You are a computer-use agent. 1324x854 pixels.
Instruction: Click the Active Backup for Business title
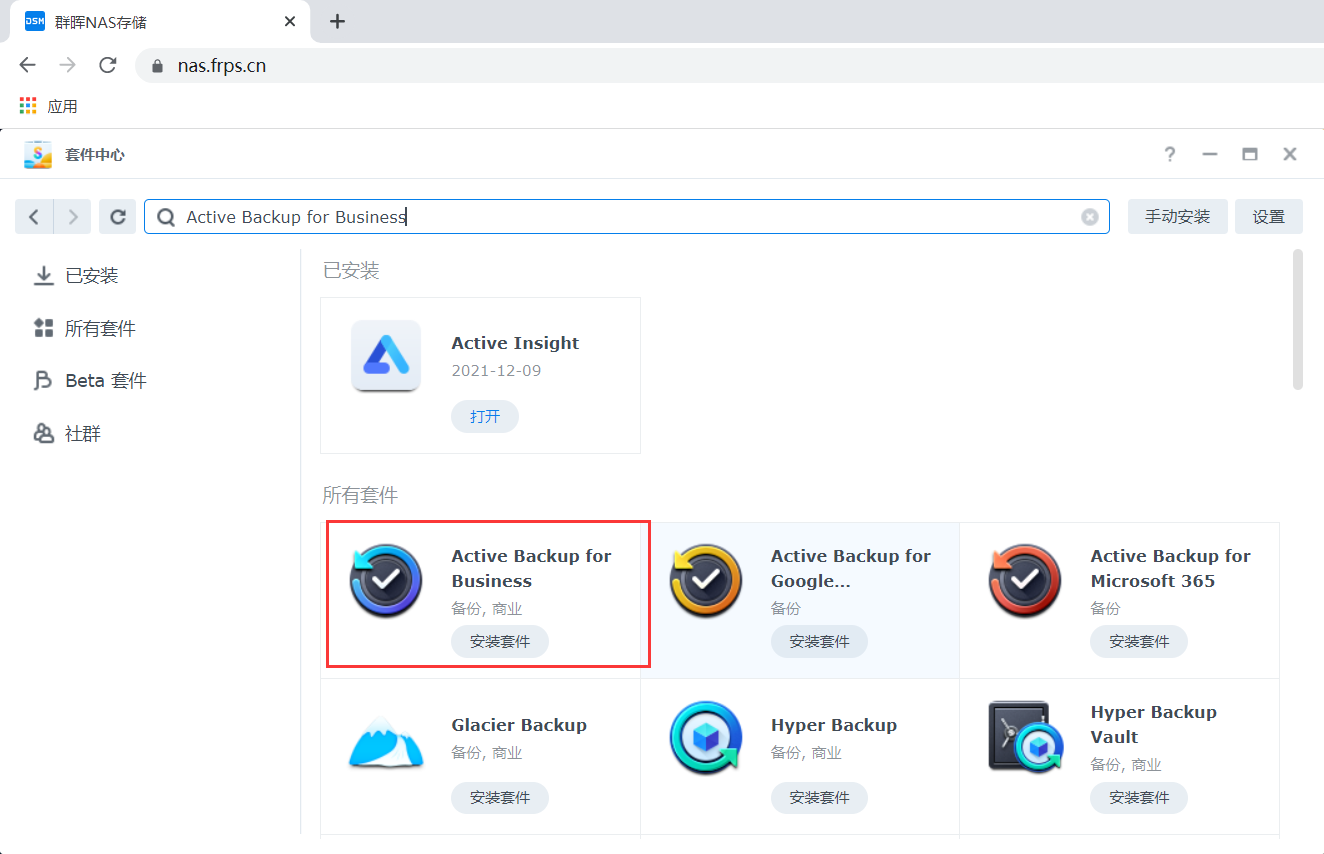[531, 569]
